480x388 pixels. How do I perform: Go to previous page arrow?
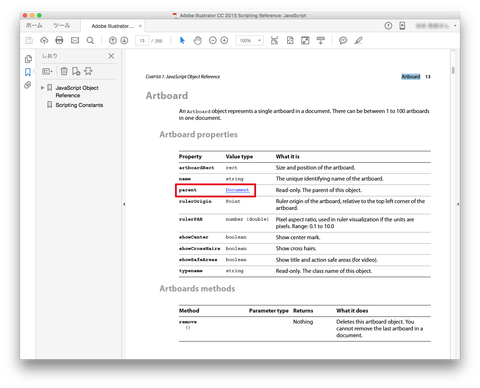pyautogui.click(x=113, y=40)
